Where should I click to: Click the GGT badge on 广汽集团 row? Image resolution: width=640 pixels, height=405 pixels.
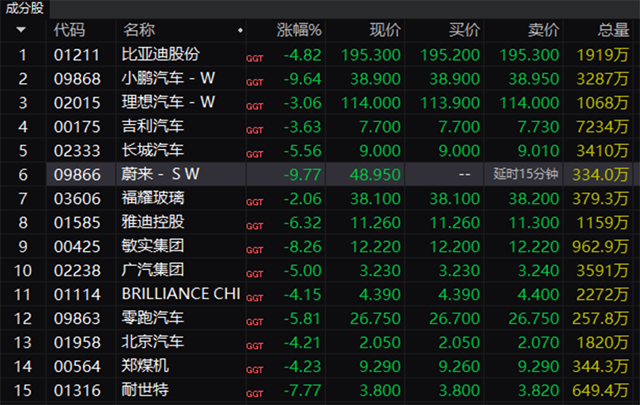tap(255, 274)
